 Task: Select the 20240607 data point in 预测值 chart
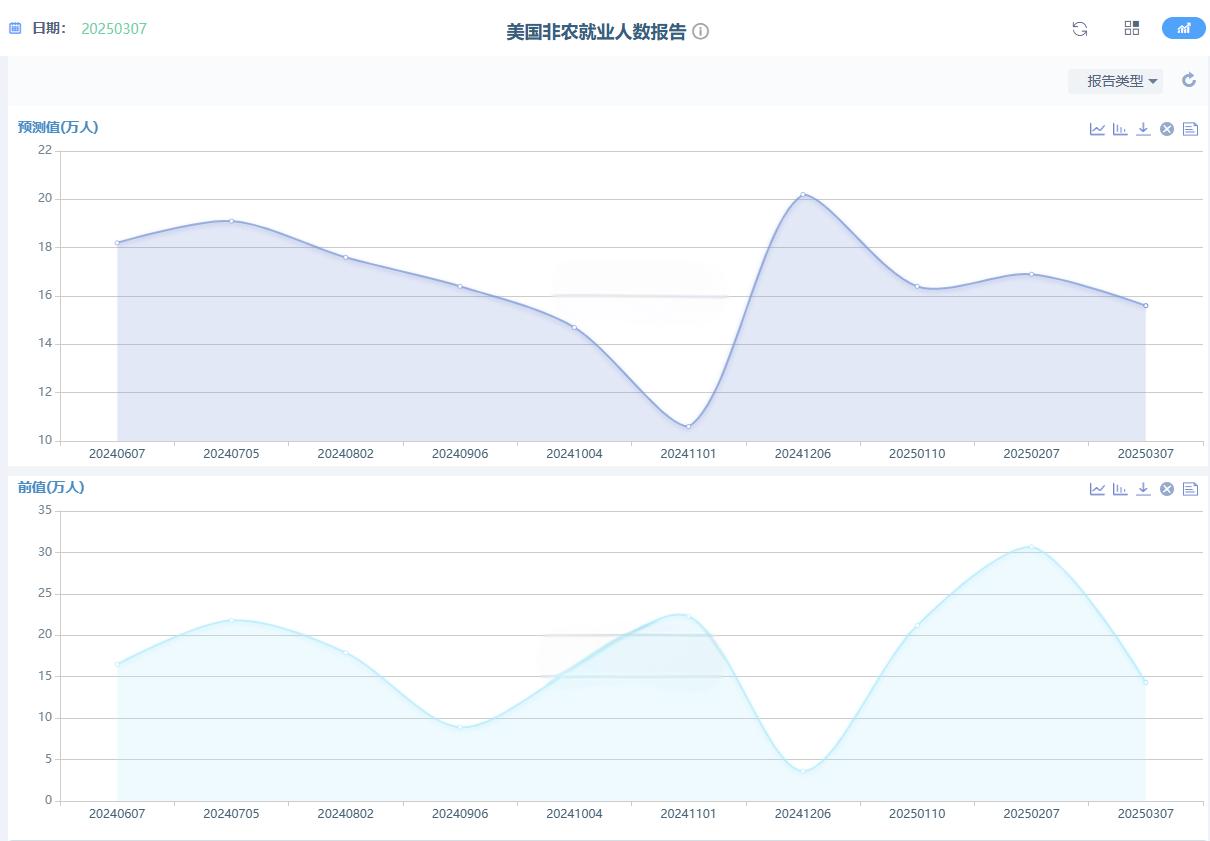(x=117, y=243)
